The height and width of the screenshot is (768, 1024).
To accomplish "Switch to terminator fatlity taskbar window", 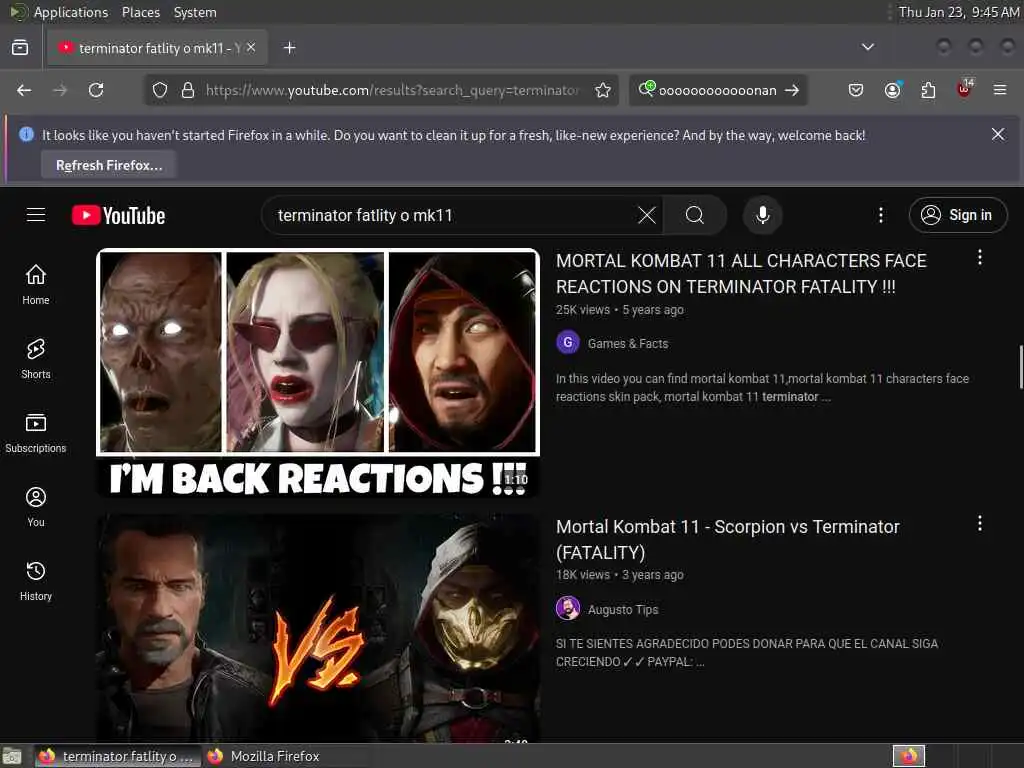I will click(x=116, y=756).
